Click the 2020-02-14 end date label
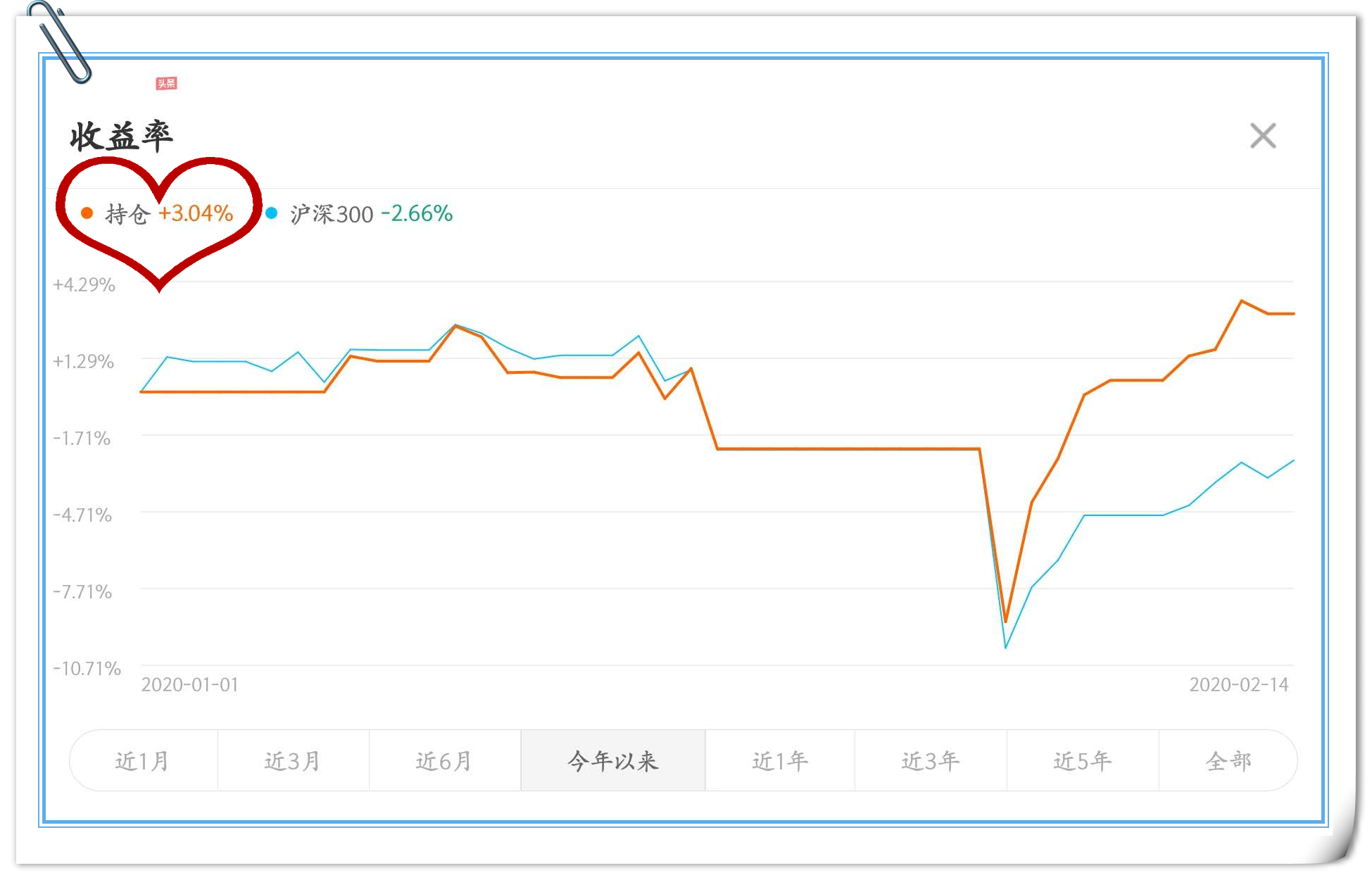This screenshot has height=880, width=1372. click(1239, 684)
